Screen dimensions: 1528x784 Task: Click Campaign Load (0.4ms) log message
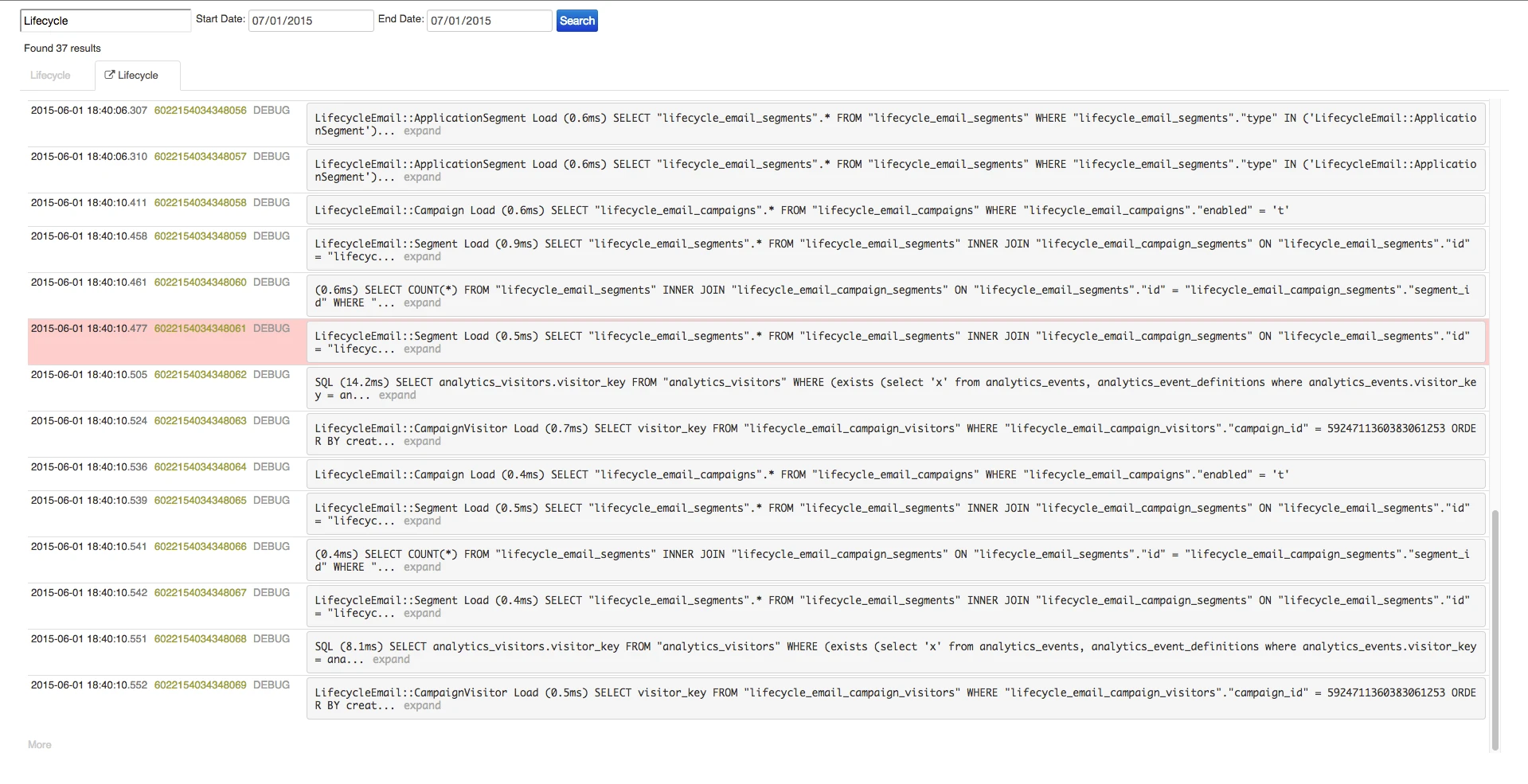coord(896,475)
